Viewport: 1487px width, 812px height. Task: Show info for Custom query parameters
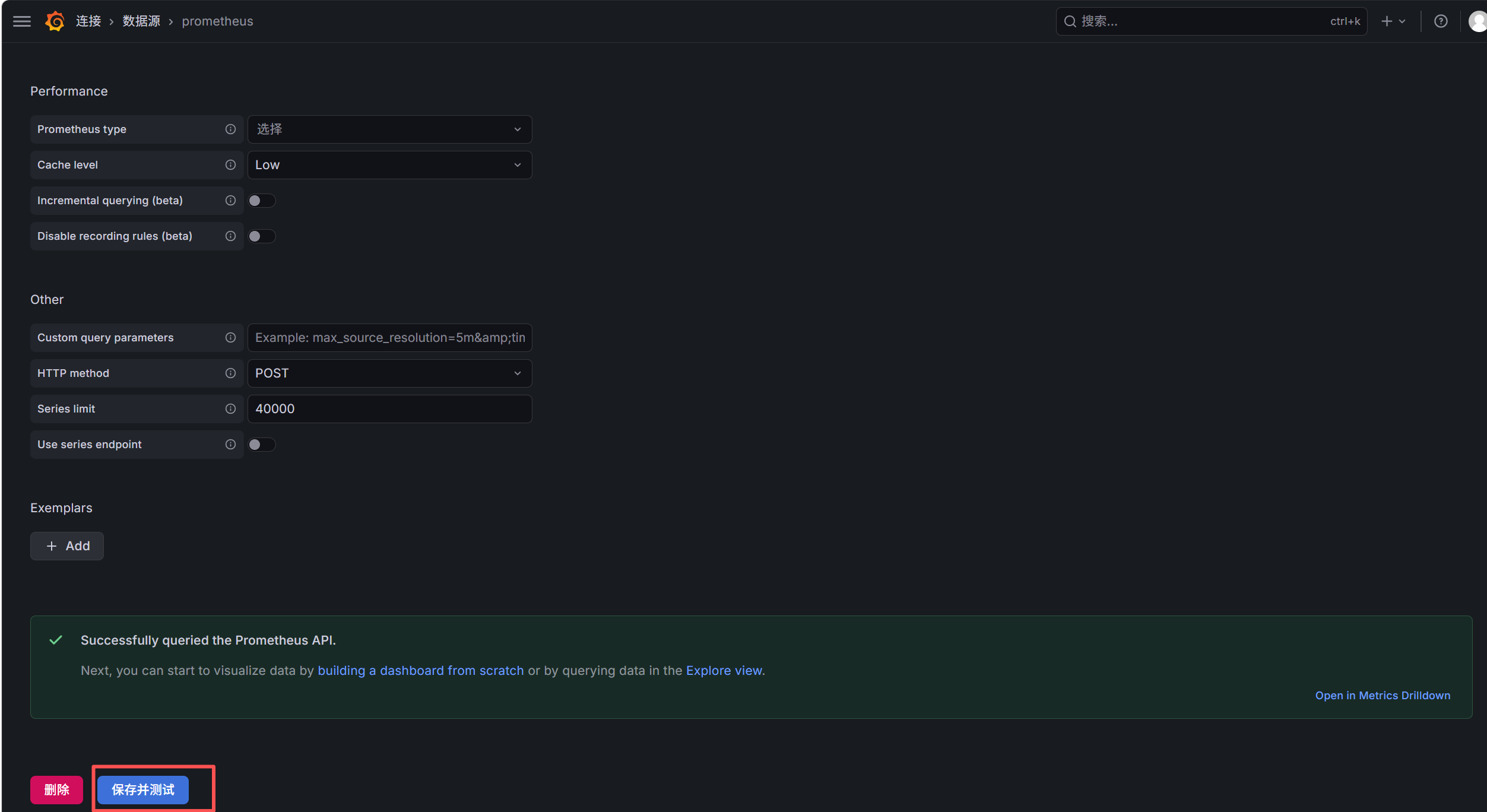230,338
